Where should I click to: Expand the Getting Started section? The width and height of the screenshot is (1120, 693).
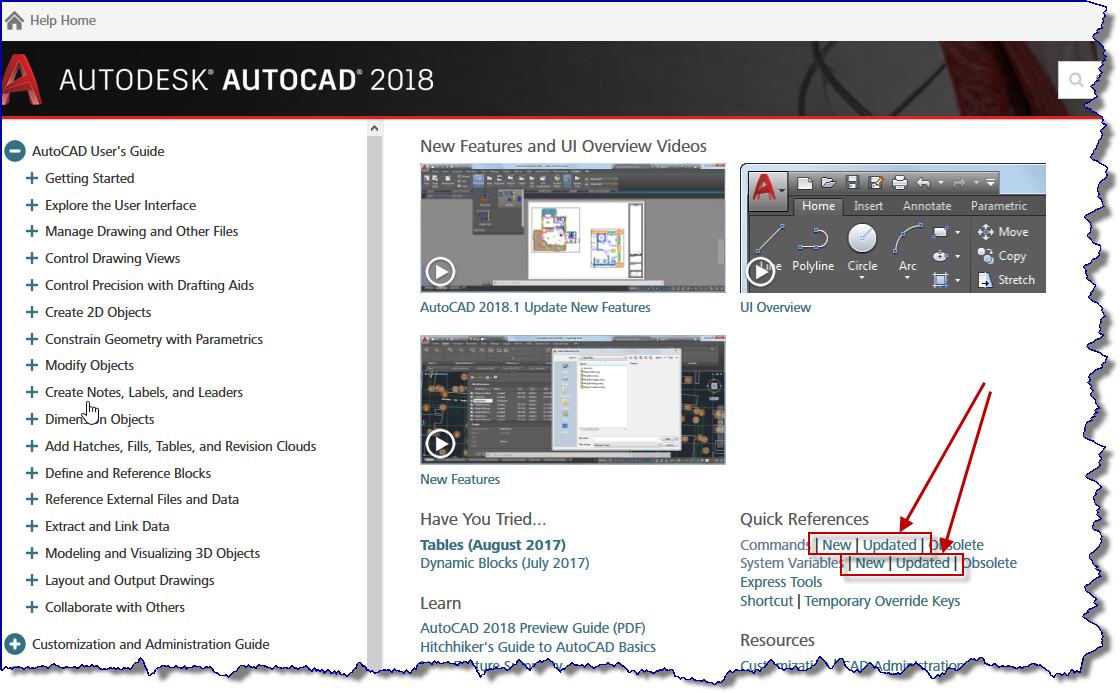[x=33, y=178]
